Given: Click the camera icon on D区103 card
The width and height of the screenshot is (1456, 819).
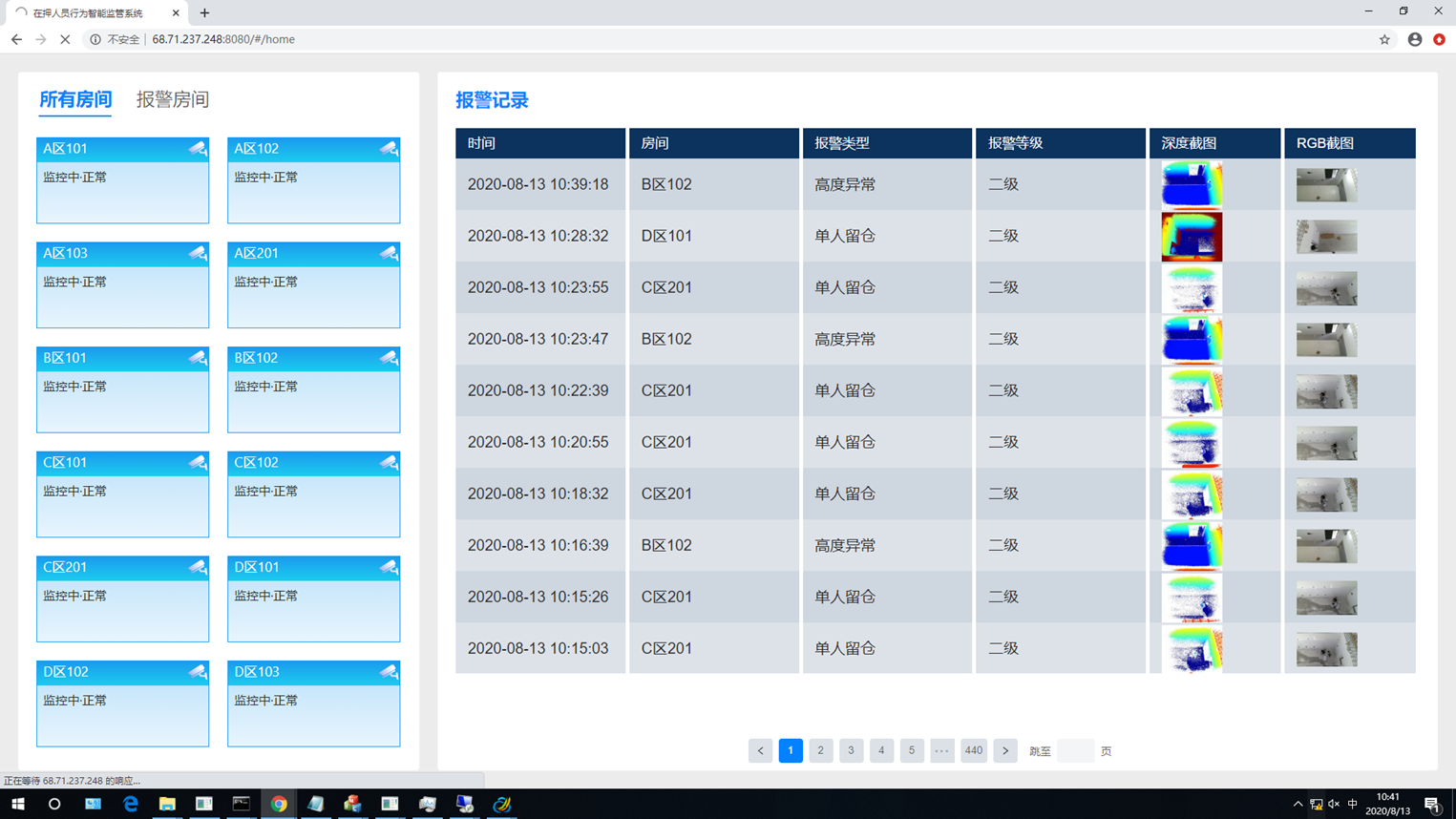Looking at the screenshot, I should pyautogui.click(x=388, y=672).
